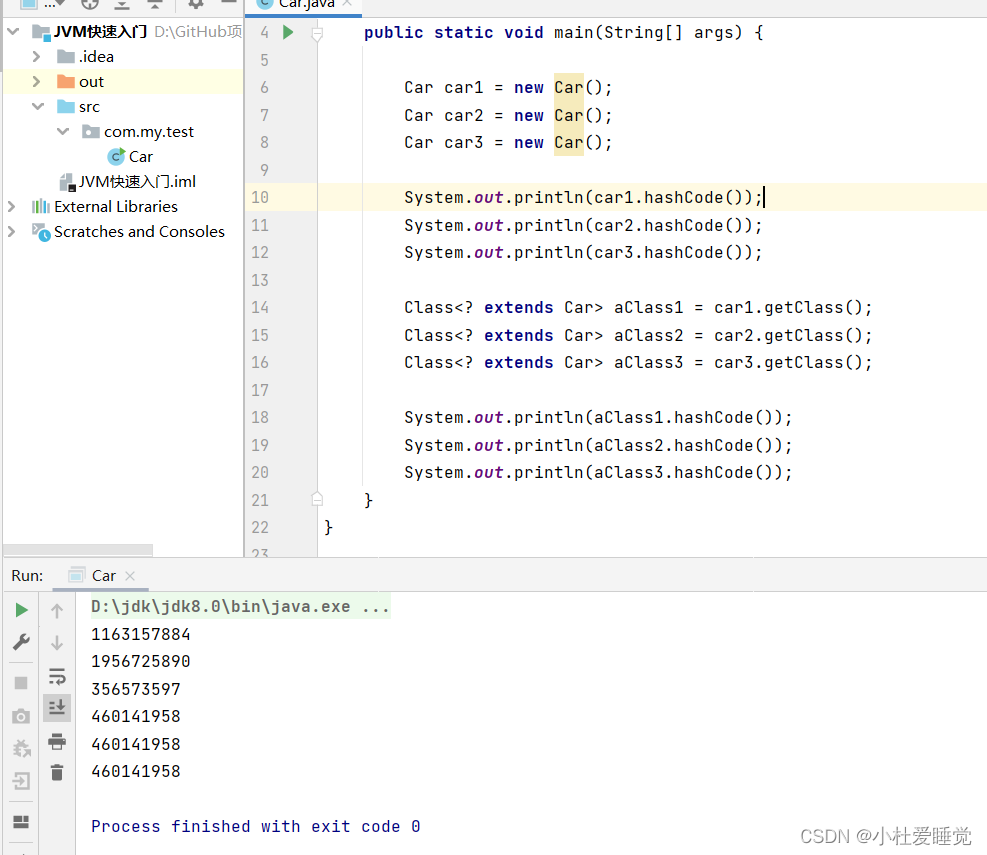Dump threads with the camera icon
Viewport: 987px width, 855px height.
point(21,716)
